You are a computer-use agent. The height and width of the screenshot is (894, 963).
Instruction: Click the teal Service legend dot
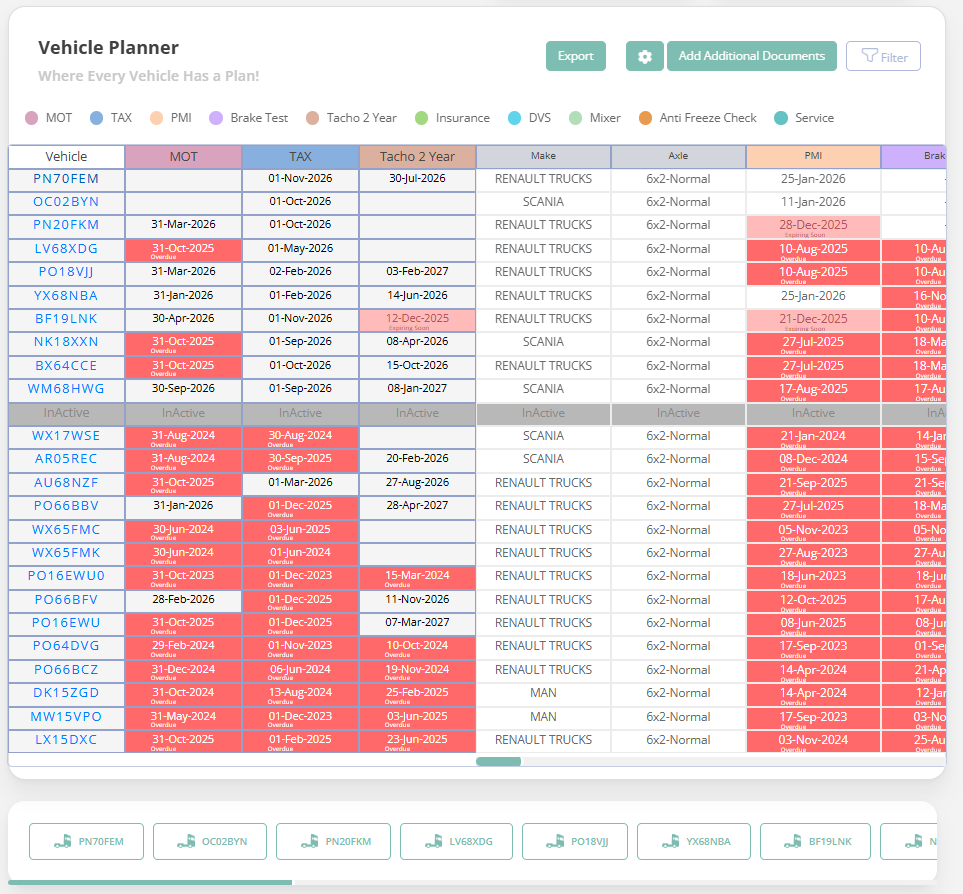pos(781,118)
